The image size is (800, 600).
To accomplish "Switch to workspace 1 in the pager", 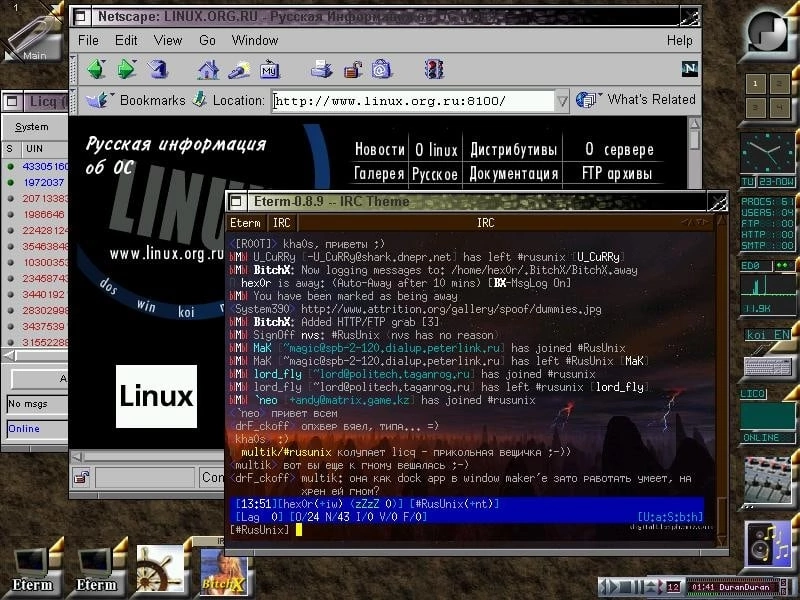I will [755, 84].
